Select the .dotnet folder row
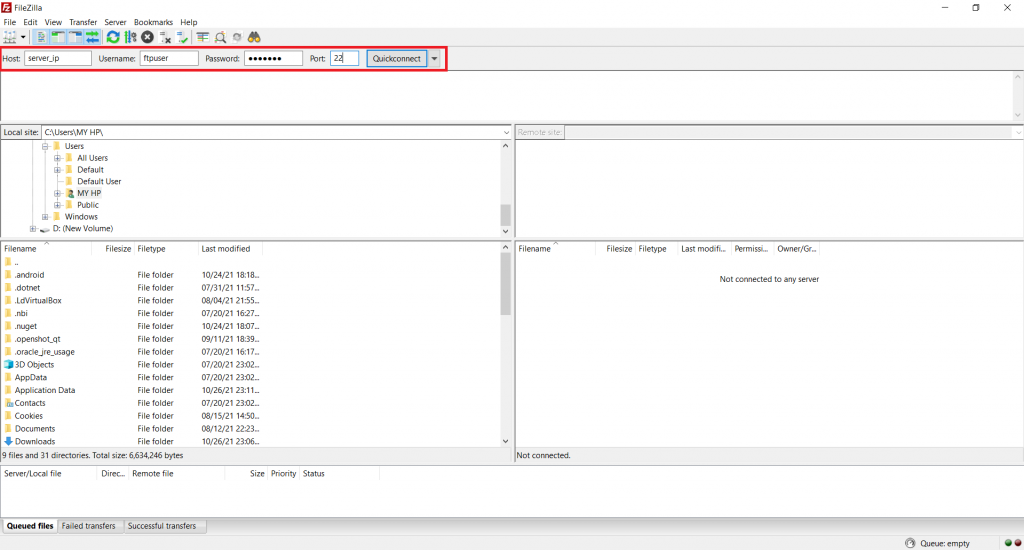Image resolution: width=1024 pixels, height=550 pixels. [x=131, y=288]
